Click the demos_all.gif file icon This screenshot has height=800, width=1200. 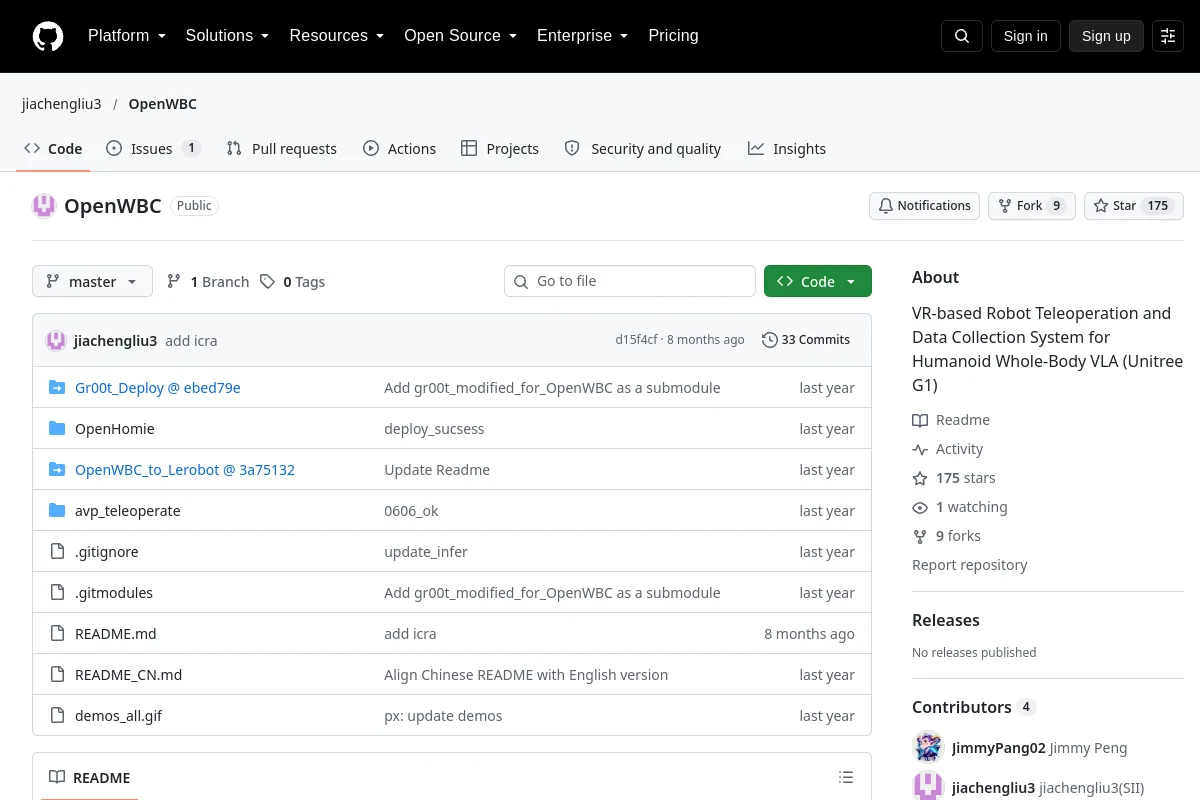(57, 716)
